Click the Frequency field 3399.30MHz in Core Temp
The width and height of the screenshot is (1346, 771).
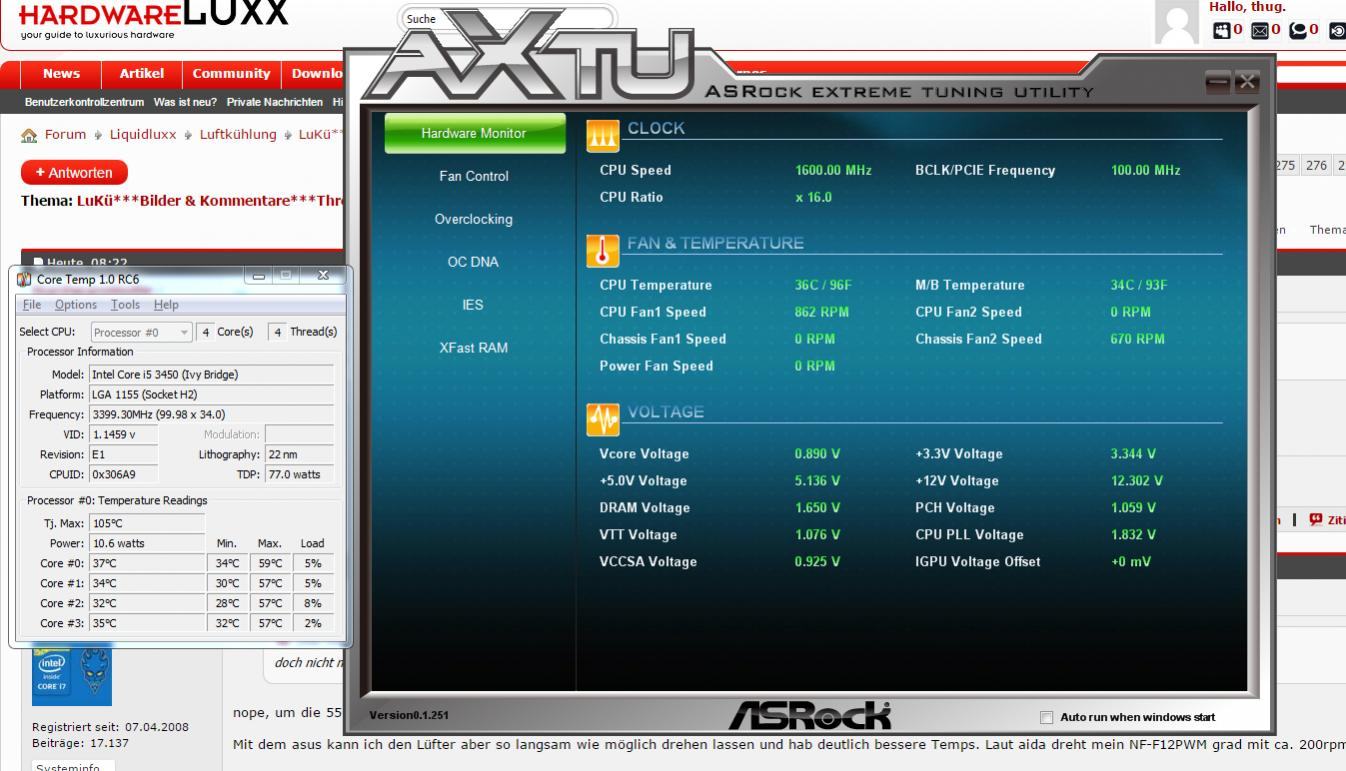pos(211,414)
